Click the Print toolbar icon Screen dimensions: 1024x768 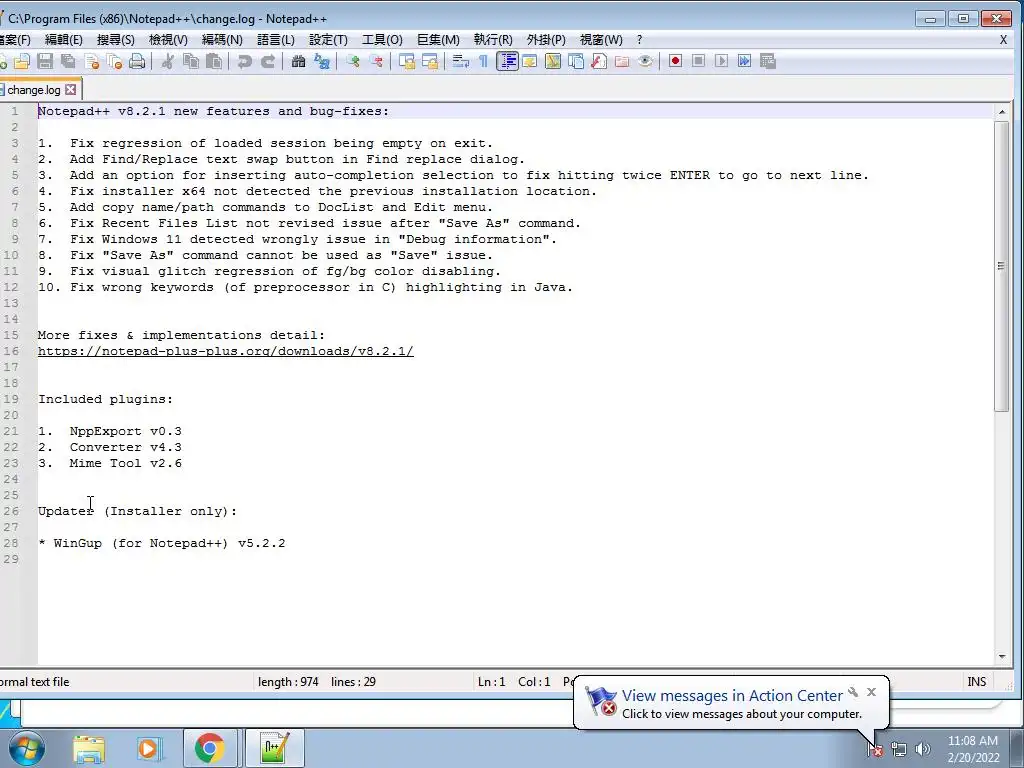point(137,61)
